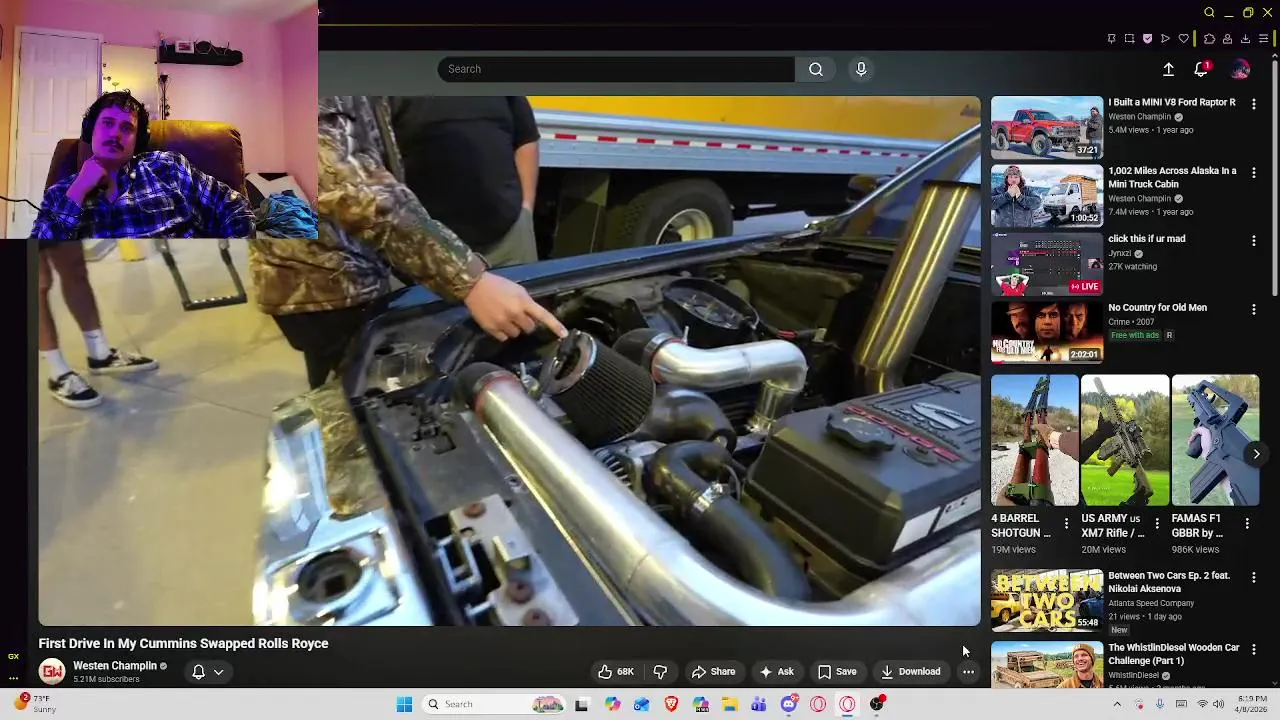Image resolution: width=1280 pixels, height=720 pixels.
Task: Open options for FAMAS F1 short
Action: (1247, 524)
